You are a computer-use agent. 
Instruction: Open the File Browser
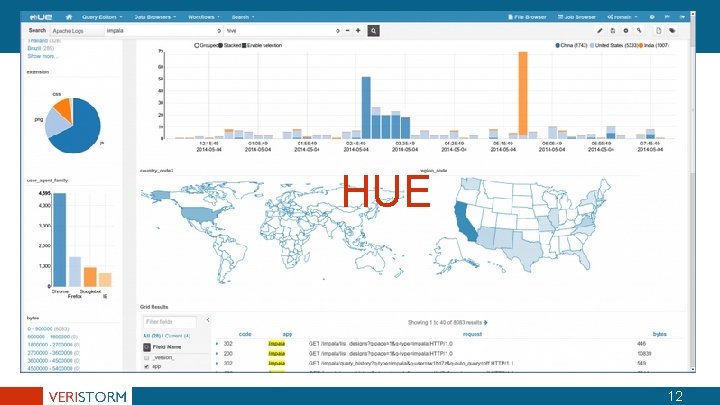[x=527, y=17]
